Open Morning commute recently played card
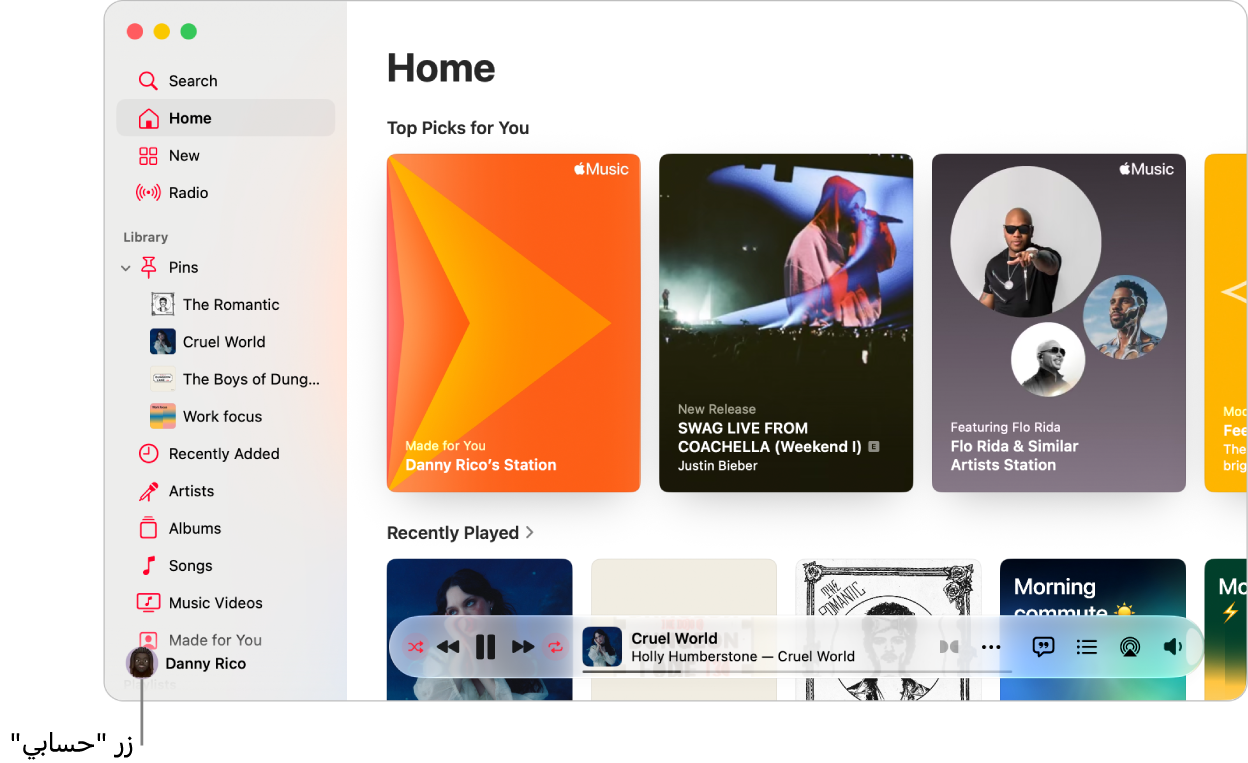 coord(1093,629)
